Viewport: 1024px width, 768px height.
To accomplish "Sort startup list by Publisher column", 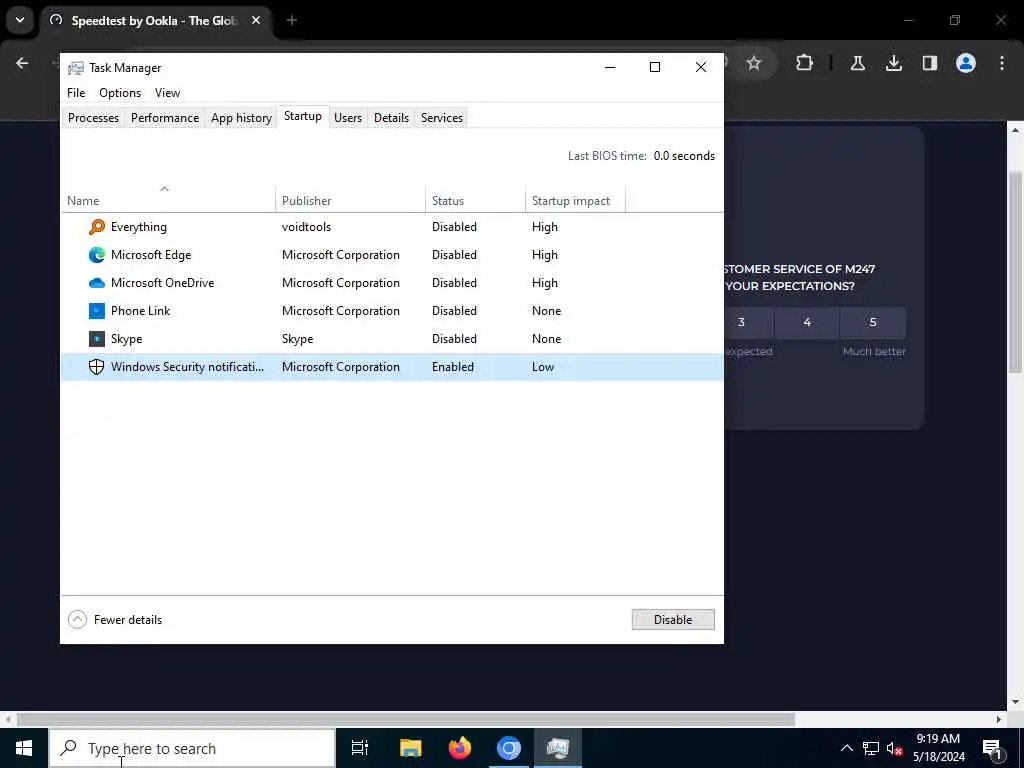I will pos(350,200).
